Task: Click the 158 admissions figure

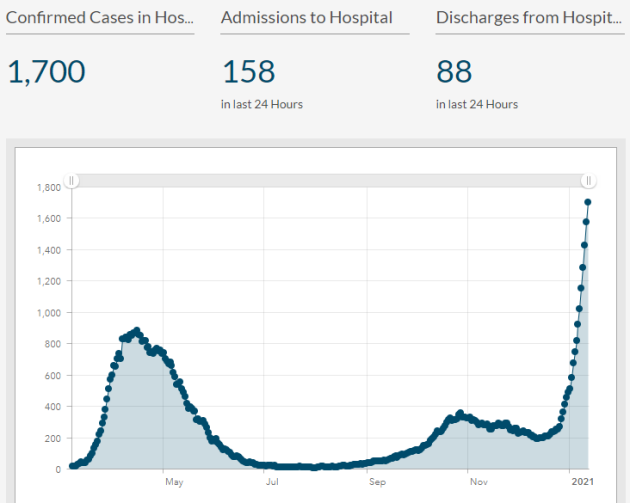Action: coord(248,72)
